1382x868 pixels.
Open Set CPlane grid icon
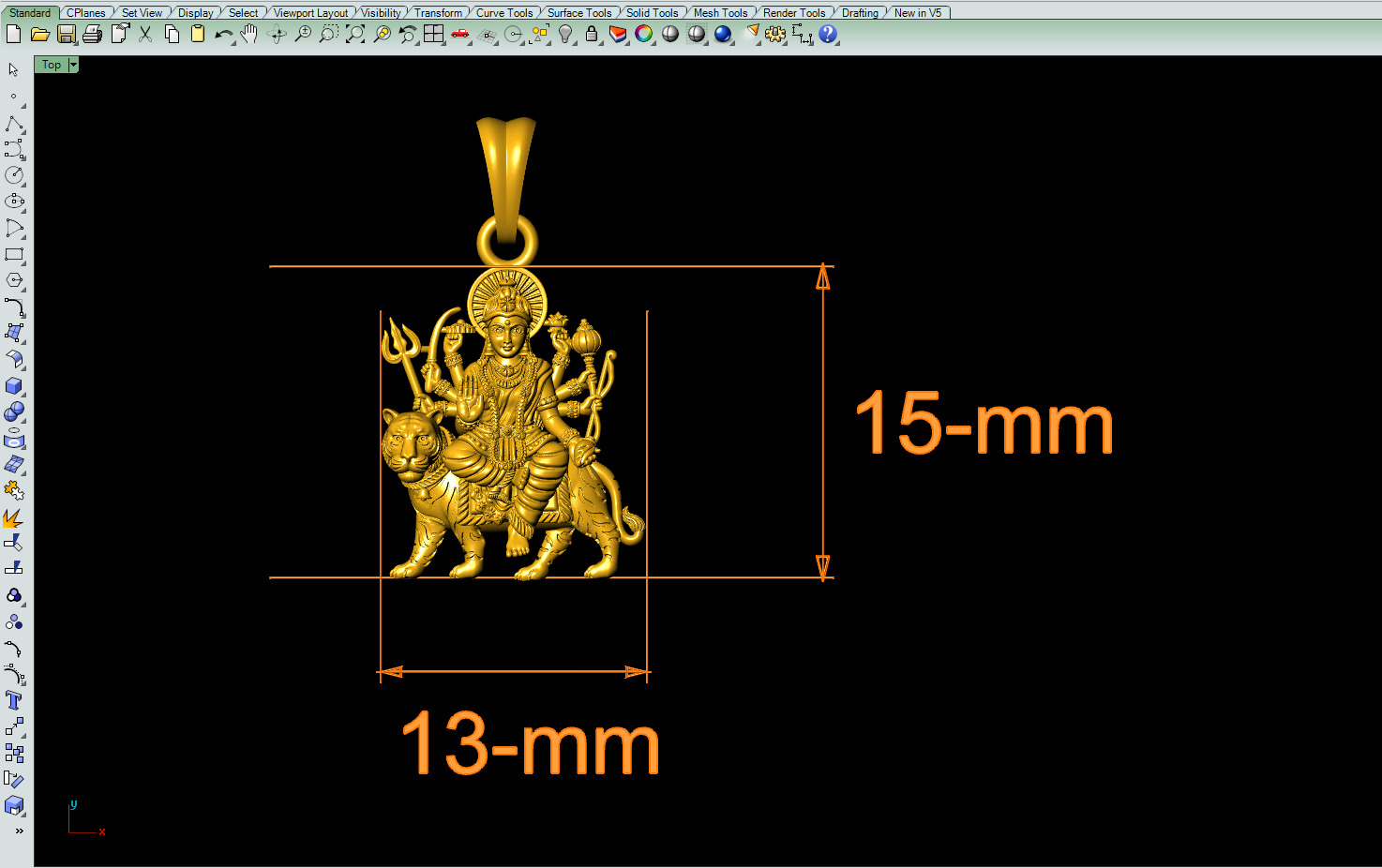pyautogui.click(x=487, y=34)
